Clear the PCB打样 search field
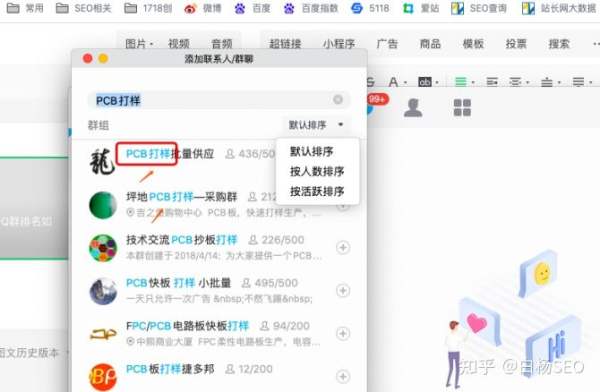Viewport: 600px width, 392px height. pos(338,100)
